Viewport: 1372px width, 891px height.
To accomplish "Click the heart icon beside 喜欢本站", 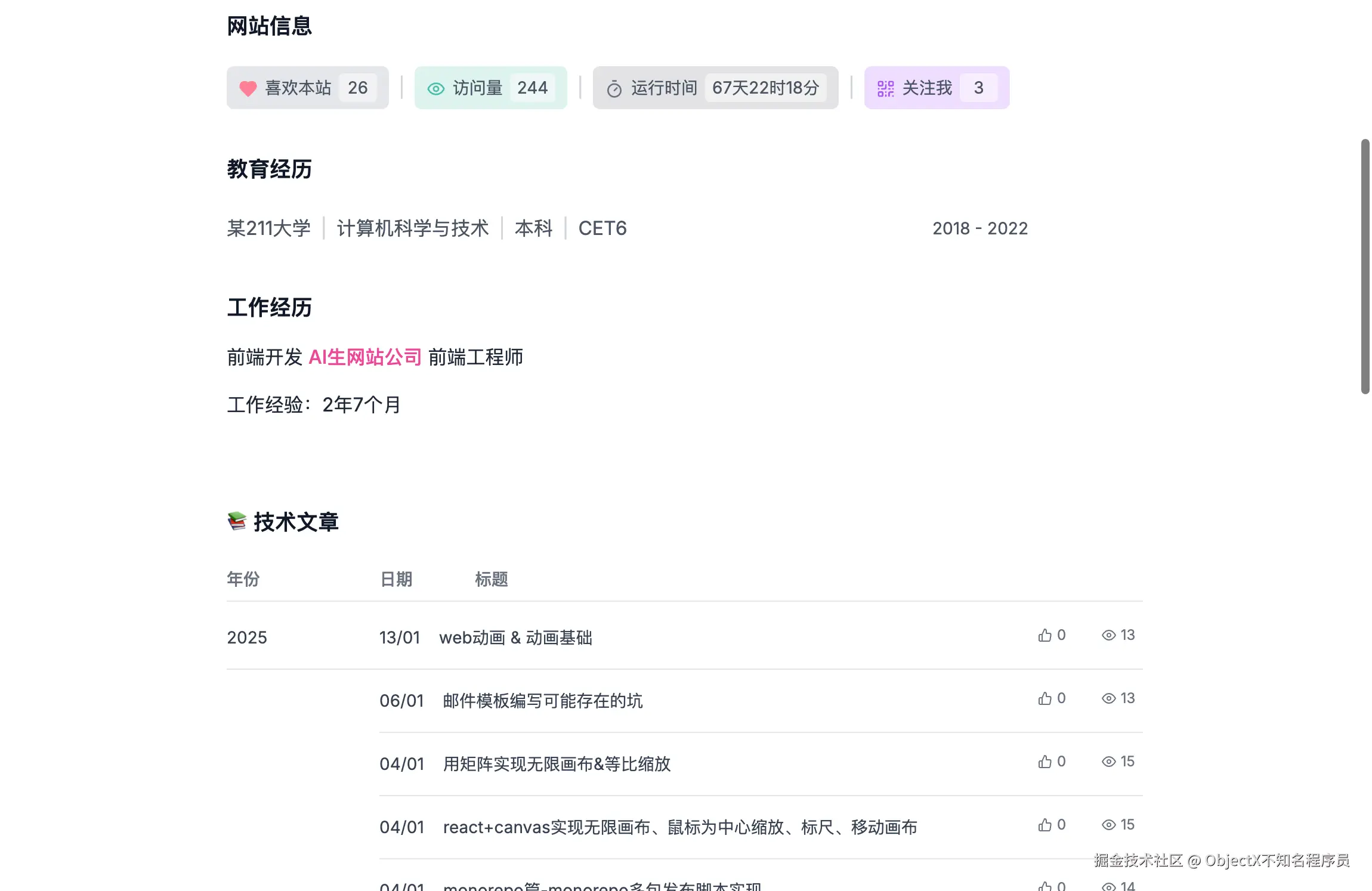I will [x=248, y=89].
